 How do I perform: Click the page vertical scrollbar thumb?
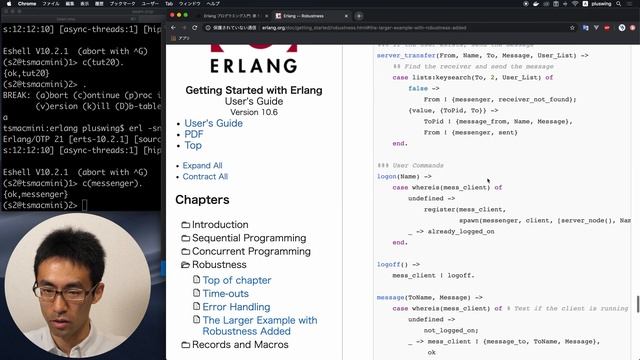tap(638, 304)
